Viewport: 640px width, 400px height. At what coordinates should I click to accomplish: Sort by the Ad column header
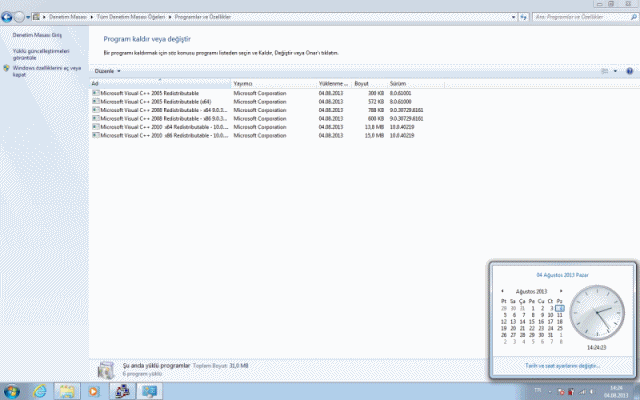(160, 83)
